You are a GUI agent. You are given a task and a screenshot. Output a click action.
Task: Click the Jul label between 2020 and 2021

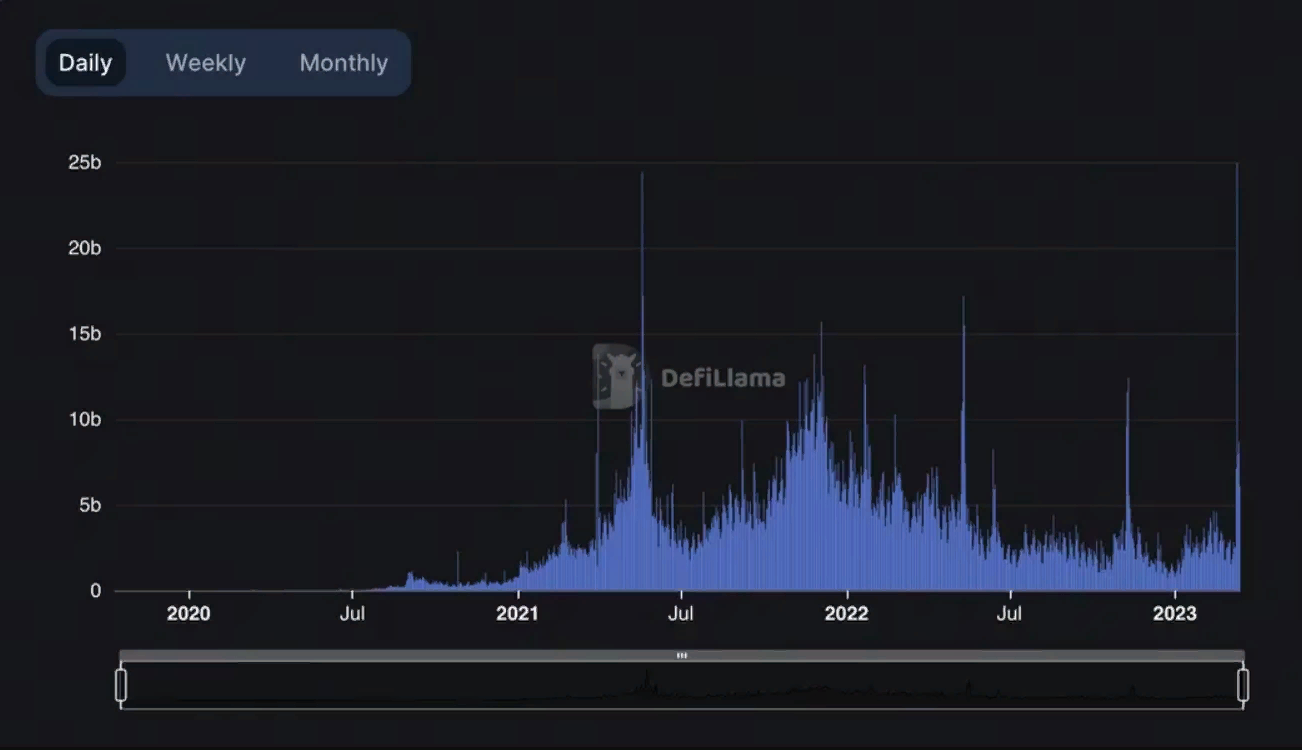pos(352,613)
